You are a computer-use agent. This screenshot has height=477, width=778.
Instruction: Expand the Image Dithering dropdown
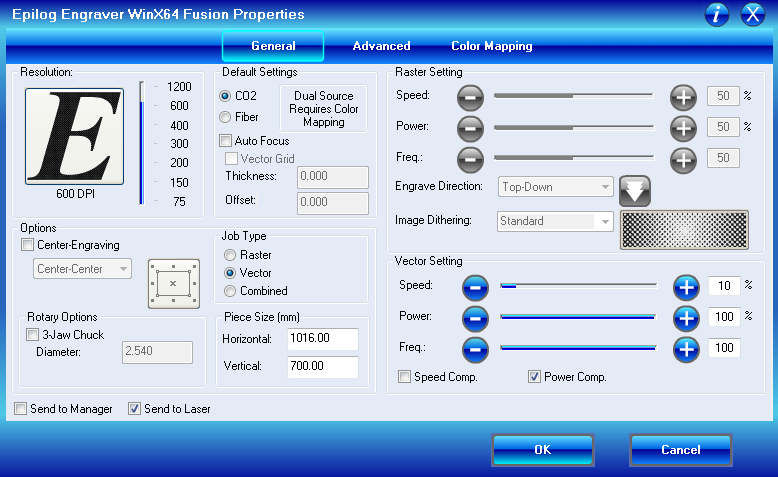[x=555, y=221]
